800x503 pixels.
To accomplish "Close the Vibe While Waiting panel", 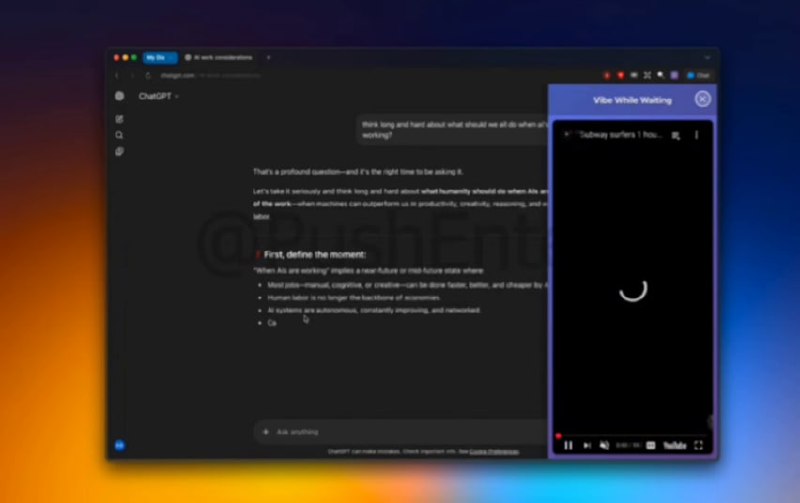I will [703, 99].
